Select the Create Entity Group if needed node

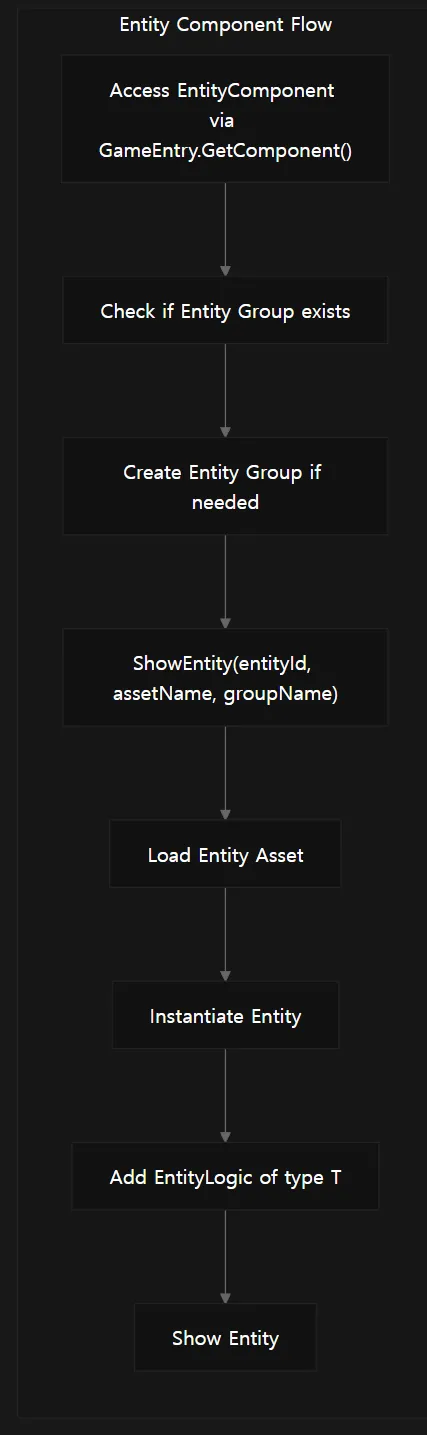click(225, 486)
